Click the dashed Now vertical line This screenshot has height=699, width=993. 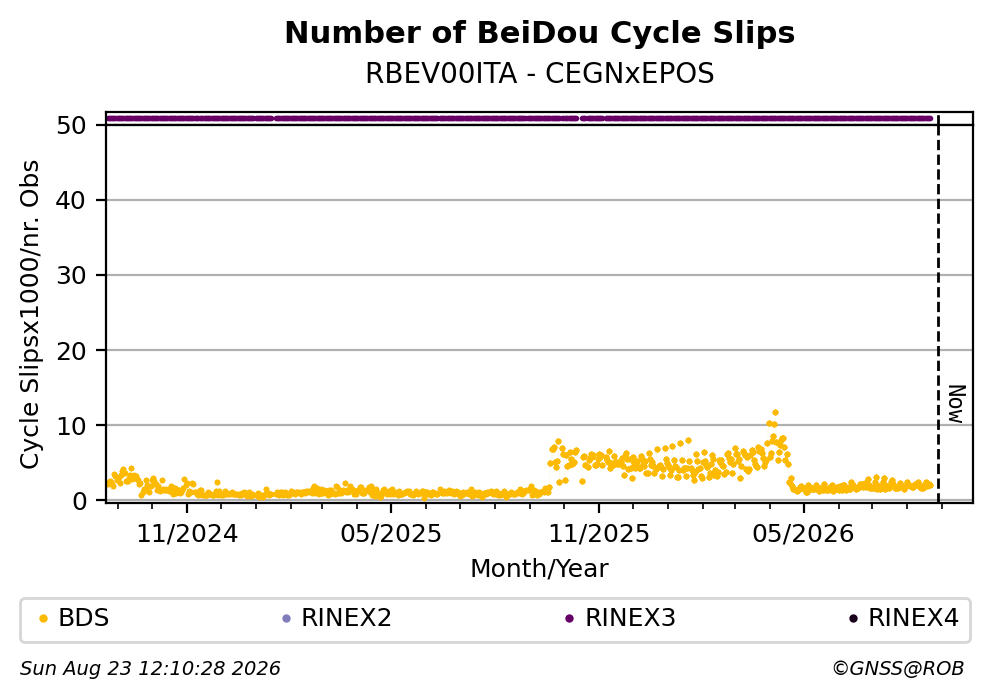(x=938, y=309)
